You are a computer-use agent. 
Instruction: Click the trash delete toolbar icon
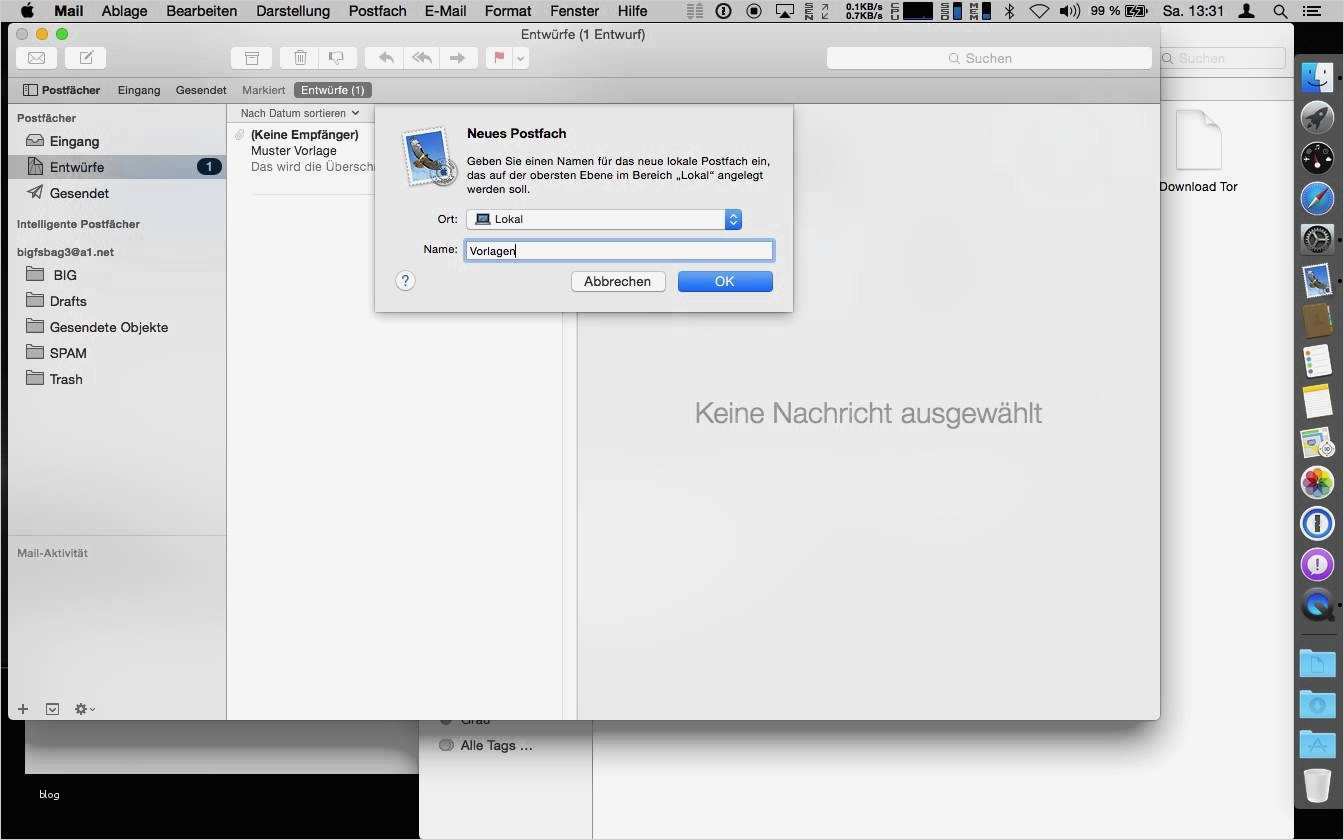[x=300, y=58]
